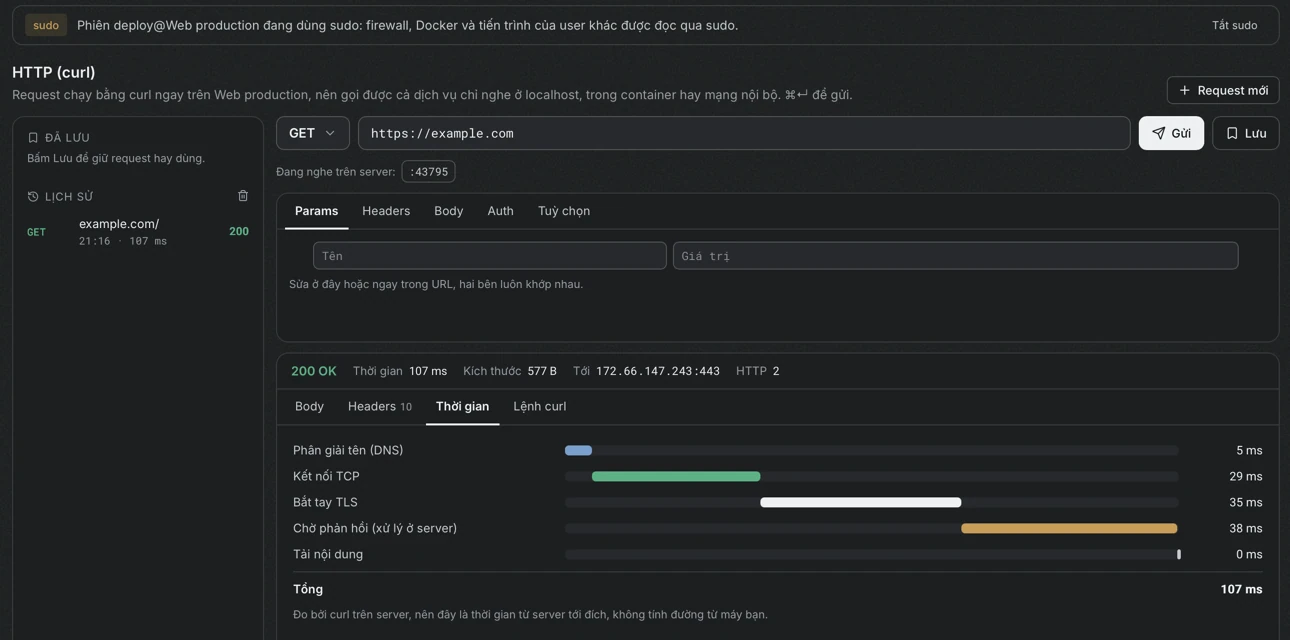The width and height of the screenshot is (1290, 640).
Task: Send the request with Gửi button
Action: [1171, 133]
